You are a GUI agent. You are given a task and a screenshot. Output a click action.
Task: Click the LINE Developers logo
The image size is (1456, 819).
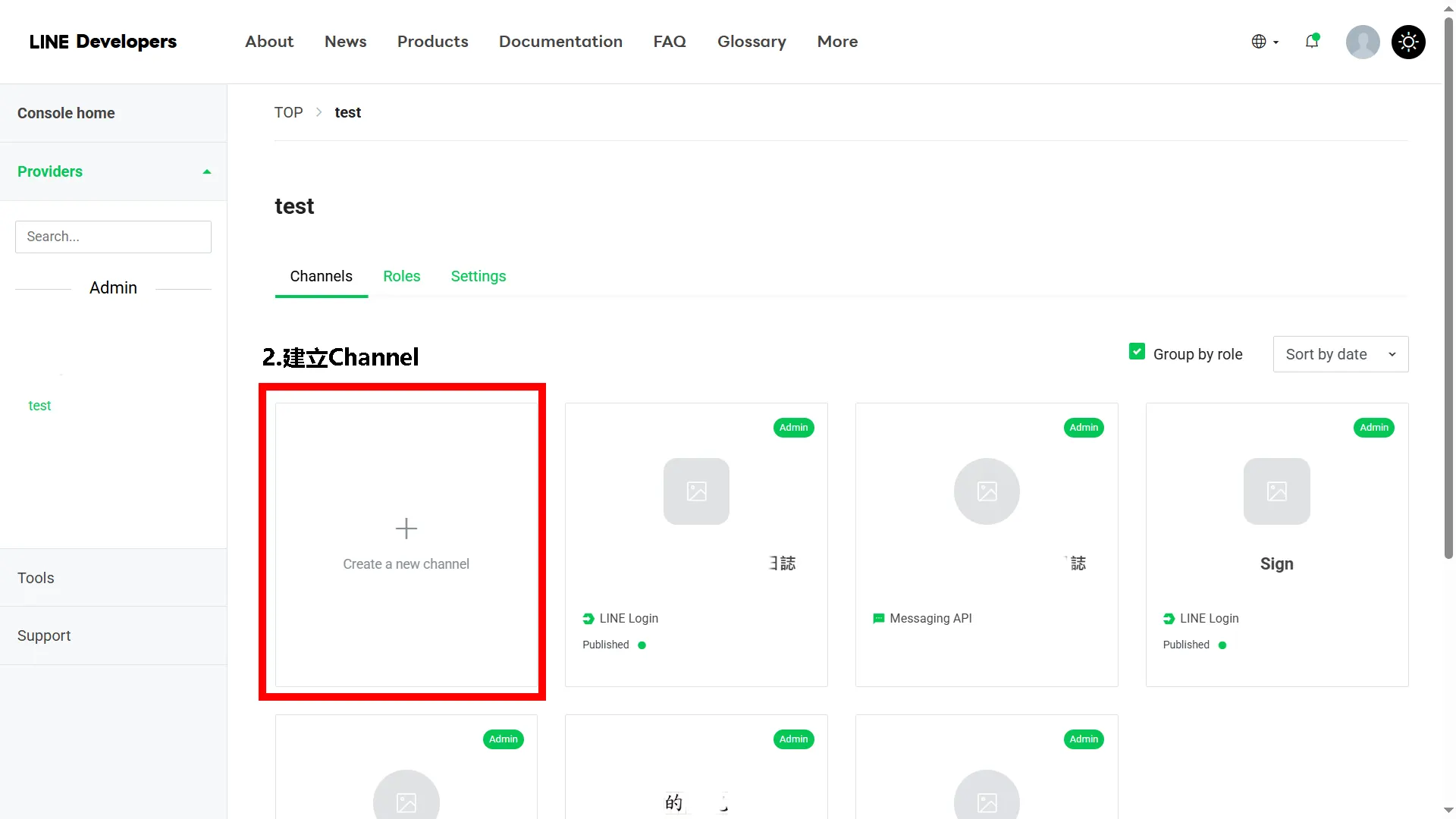(x=103, y=42)
